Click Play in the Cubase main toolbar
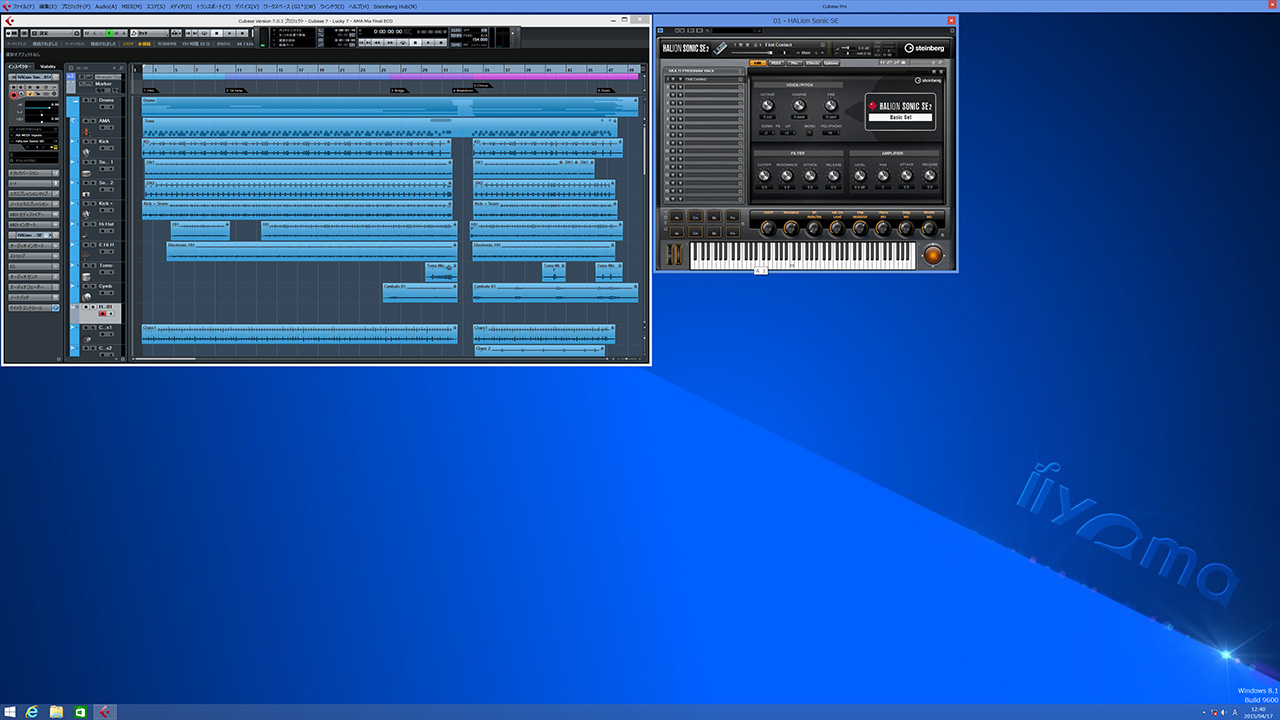This screenshot has width=1280, height=720. coord(230,33)
